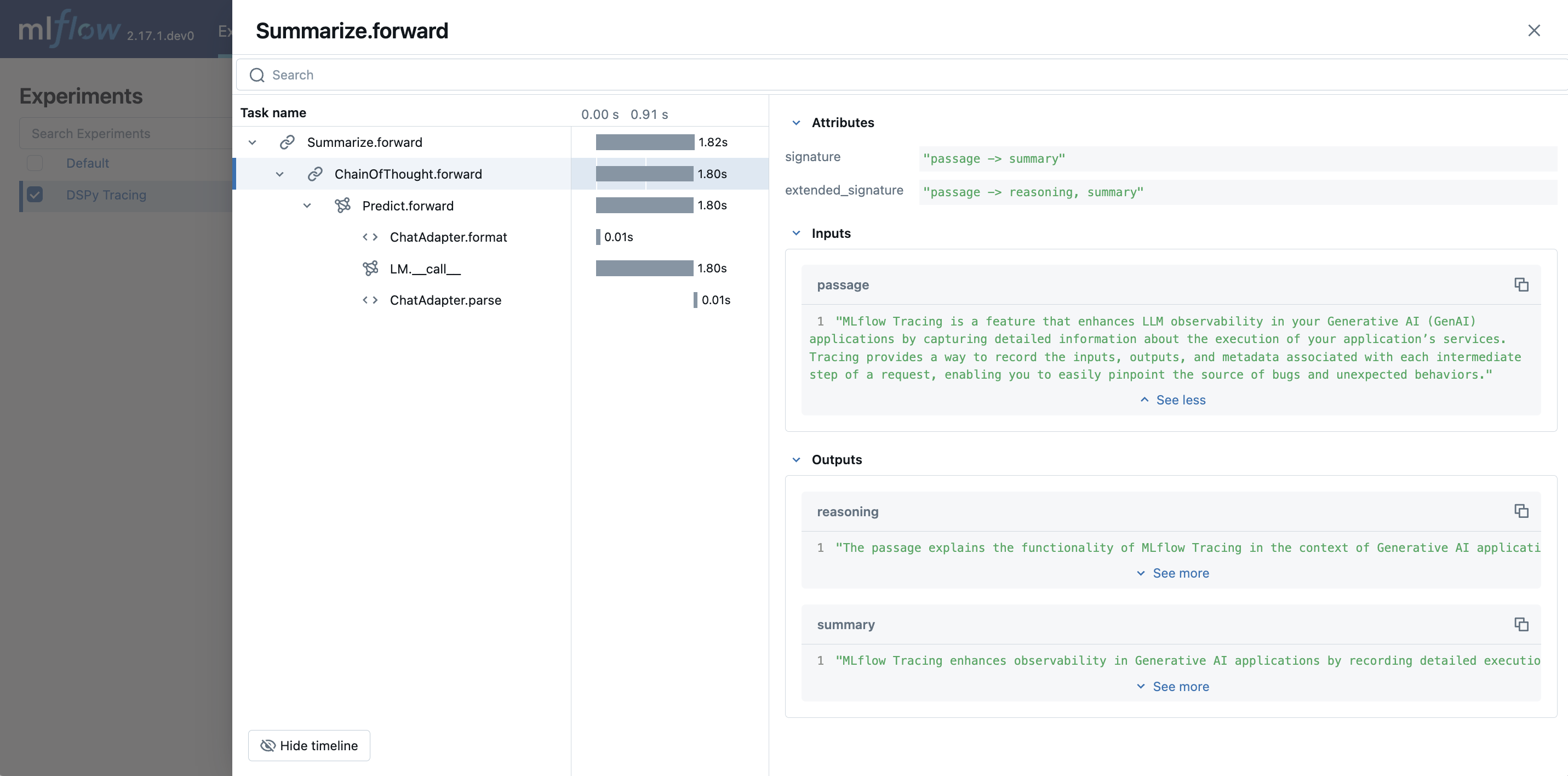Click the 0.91 s timeline scale label
The width and height of the screenshot is (1568, 776).
[649, 115]
